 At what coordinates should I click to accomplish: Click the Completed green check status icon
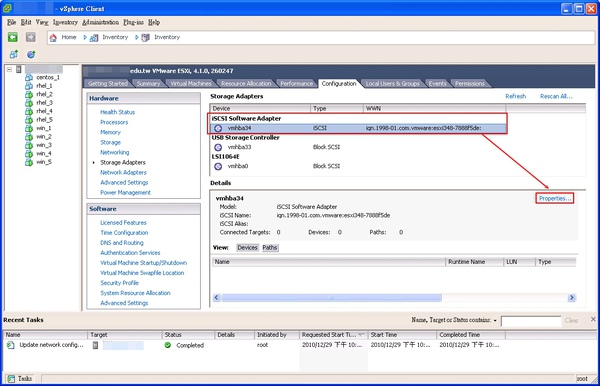[168, 345]
